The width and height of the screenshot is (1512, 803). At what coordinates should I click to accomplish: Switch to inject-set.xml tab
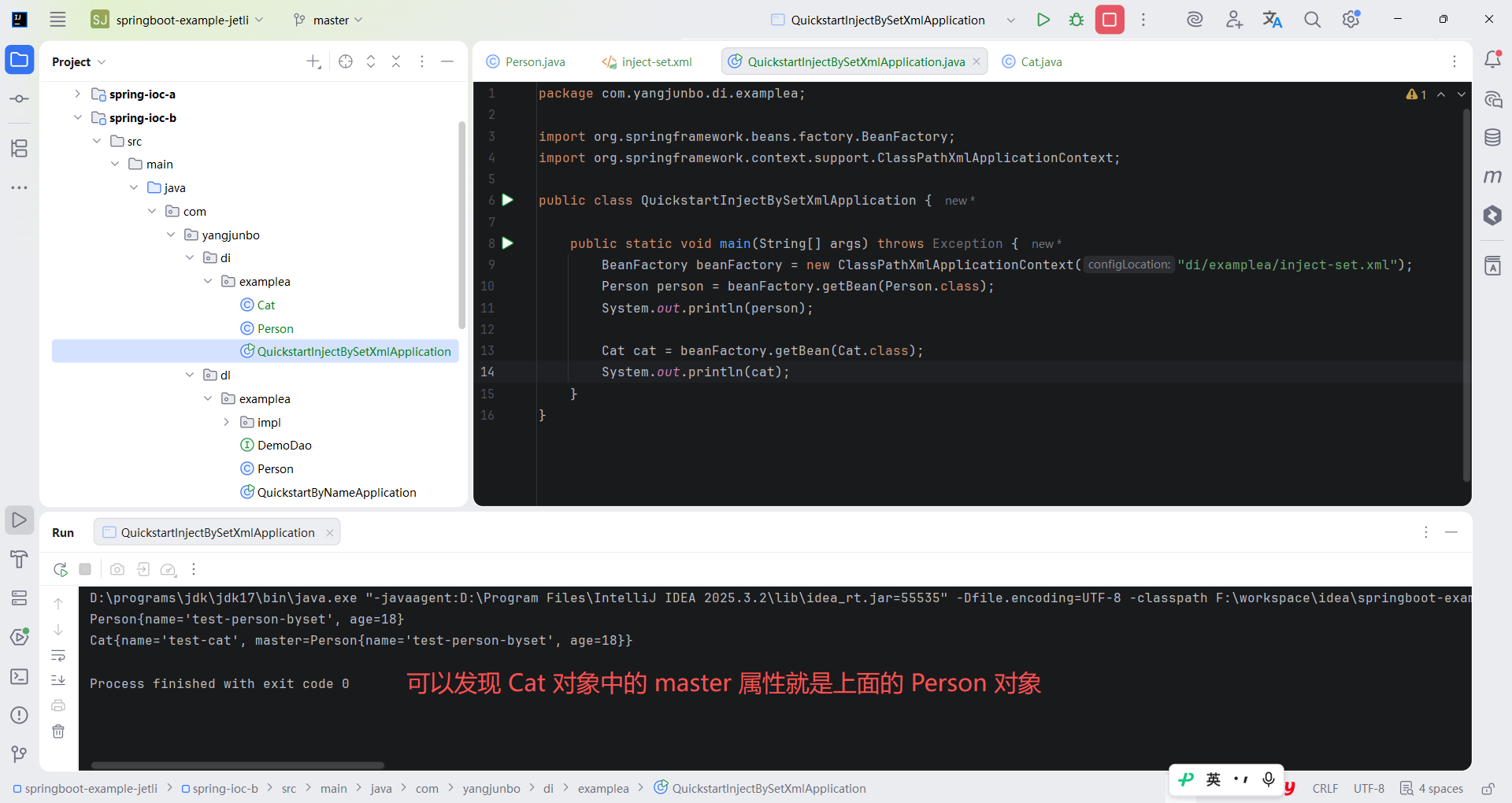[x=647, y=61]
